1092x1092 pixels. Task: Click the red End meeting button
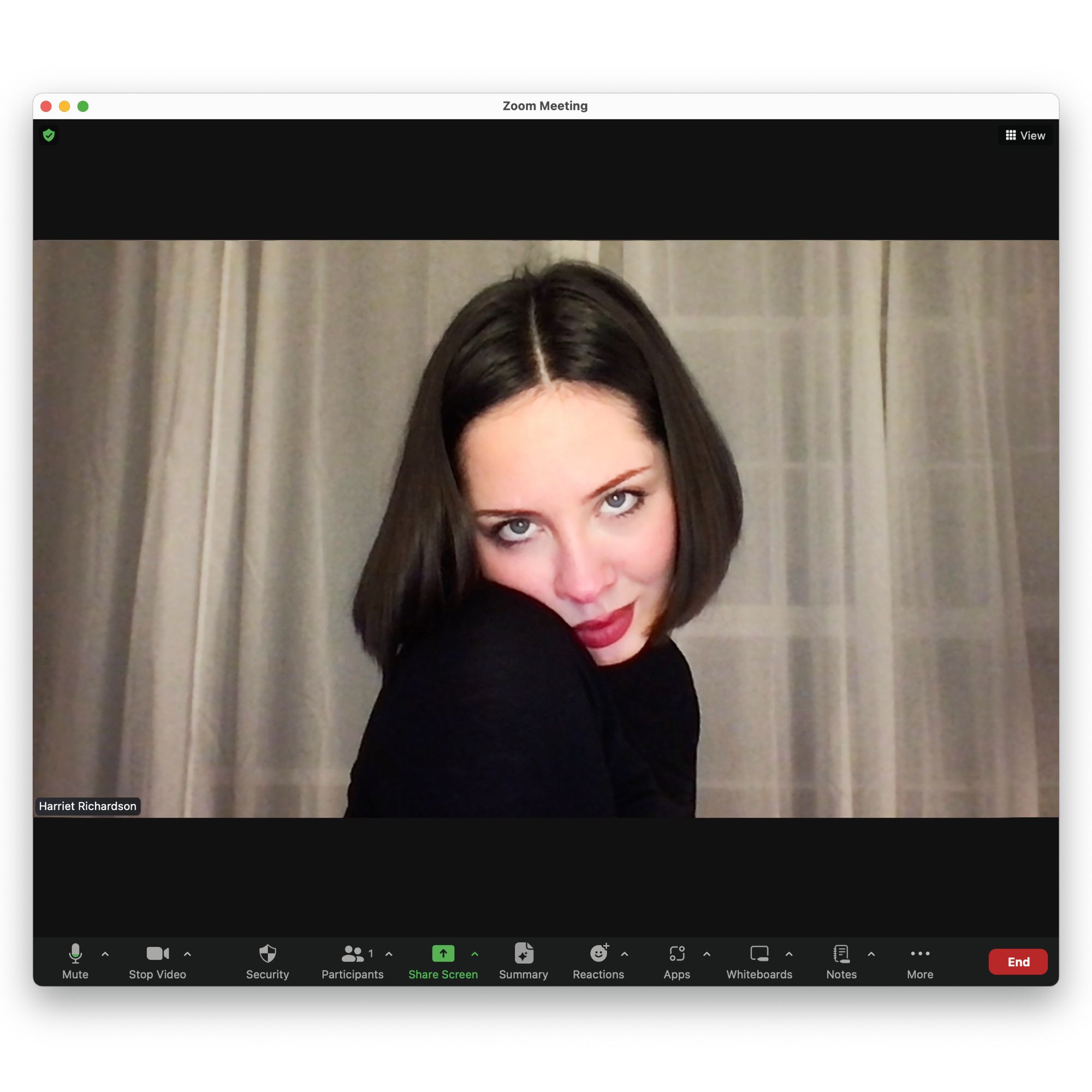pos(1017,962)
